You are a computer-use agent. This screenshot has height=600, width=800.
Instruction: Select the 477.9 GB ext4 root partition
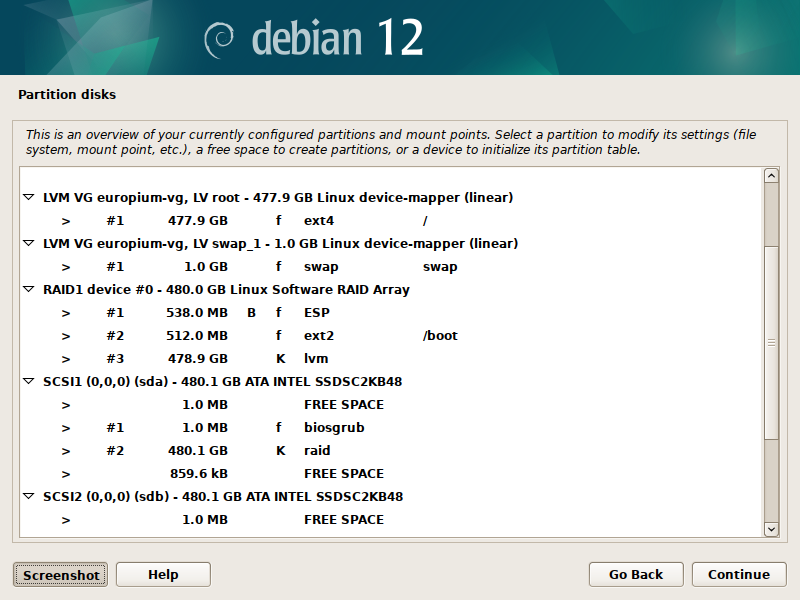(250, 221)
